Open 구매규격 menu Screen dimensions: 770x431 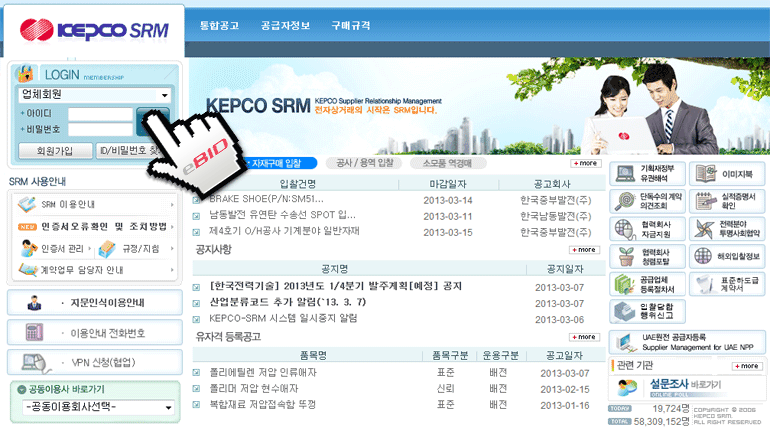pyautogui.click(x=351, y=26)
